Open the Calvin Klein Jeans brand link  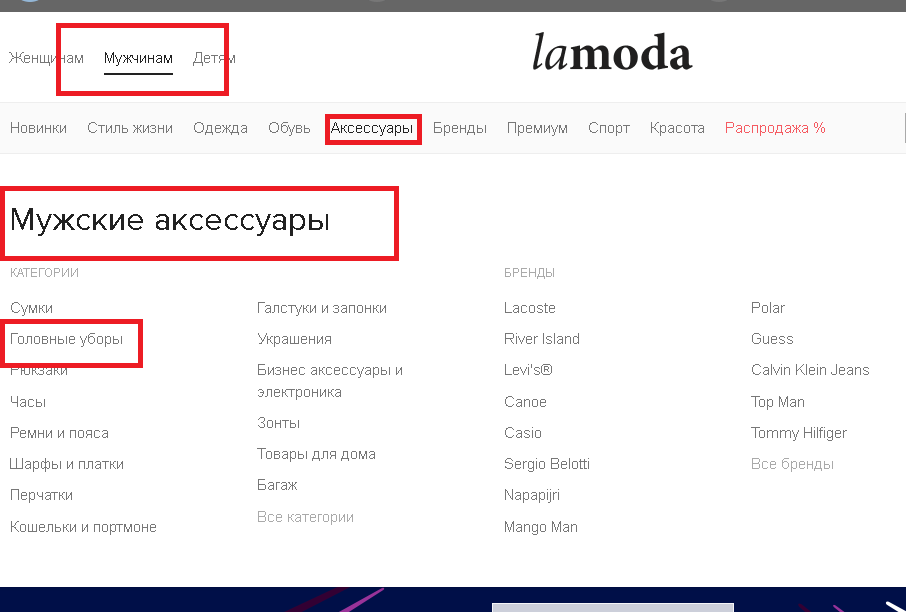[810, 370]
